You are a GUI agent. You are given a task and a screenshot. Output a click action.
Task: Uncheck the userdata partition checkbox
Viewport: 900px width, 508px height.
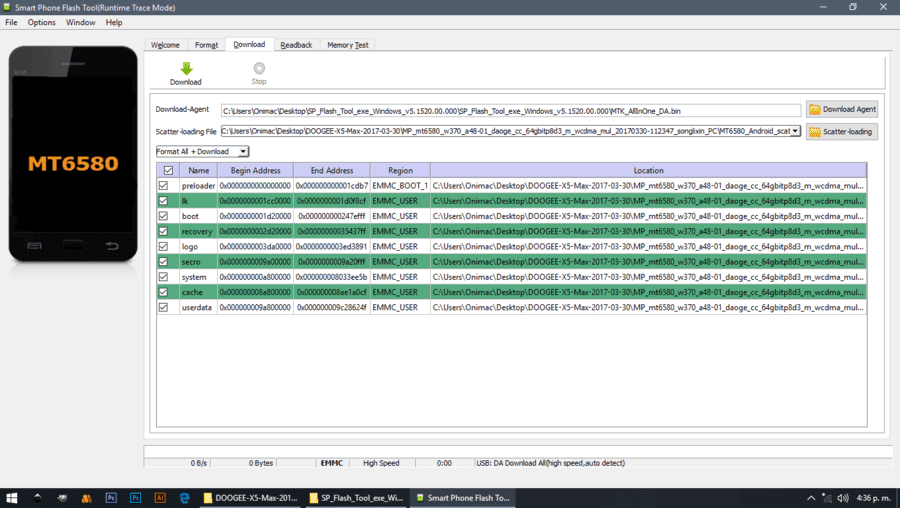(x=164, y=307)
